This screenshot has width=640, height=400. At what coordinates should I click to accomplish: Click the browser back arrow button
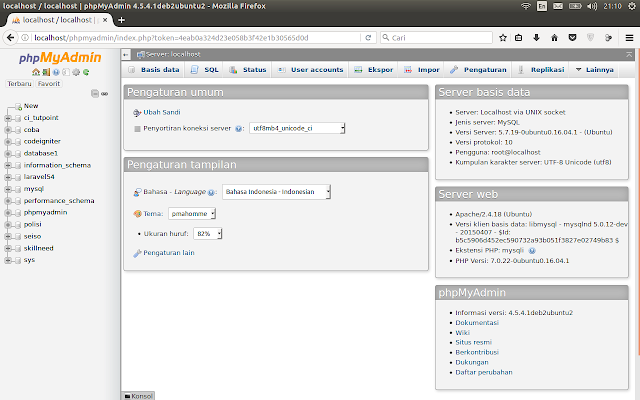click(10, 38)
